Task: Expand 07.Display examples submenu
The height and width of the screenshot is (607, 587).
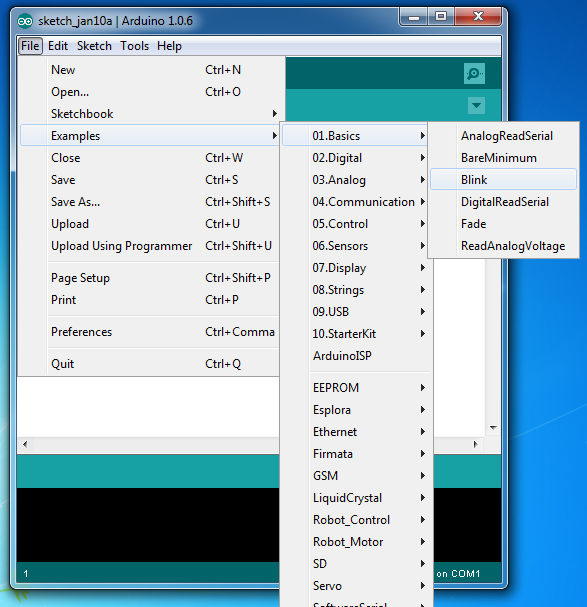Action: click(355, 268)
